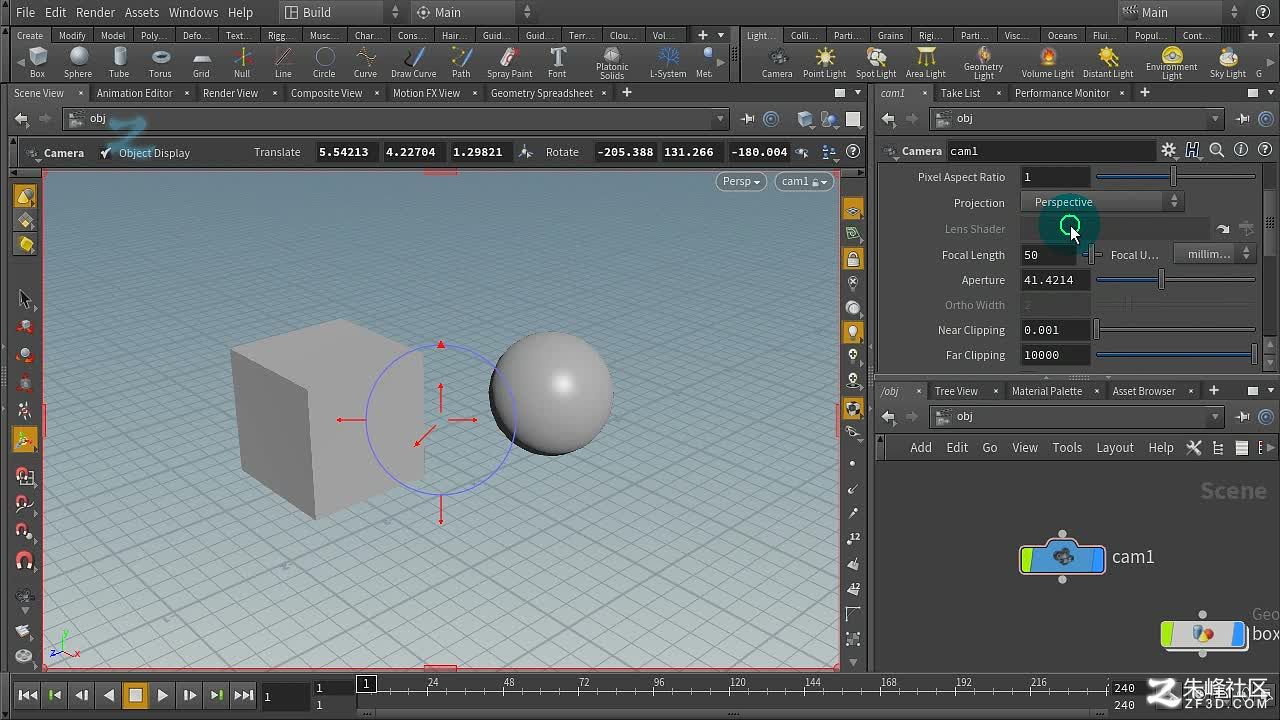Create a Sphere from the shelf

point(78,62)
